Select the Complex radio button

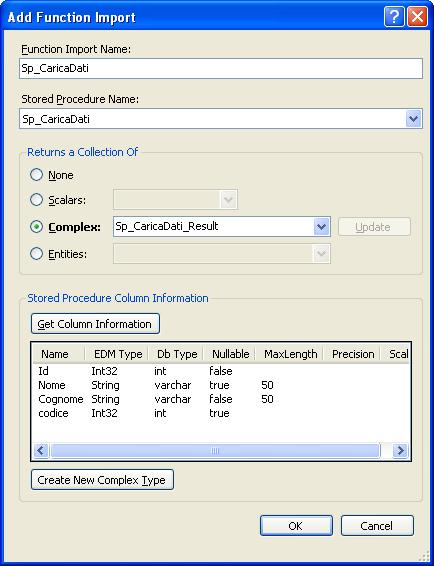36,227
